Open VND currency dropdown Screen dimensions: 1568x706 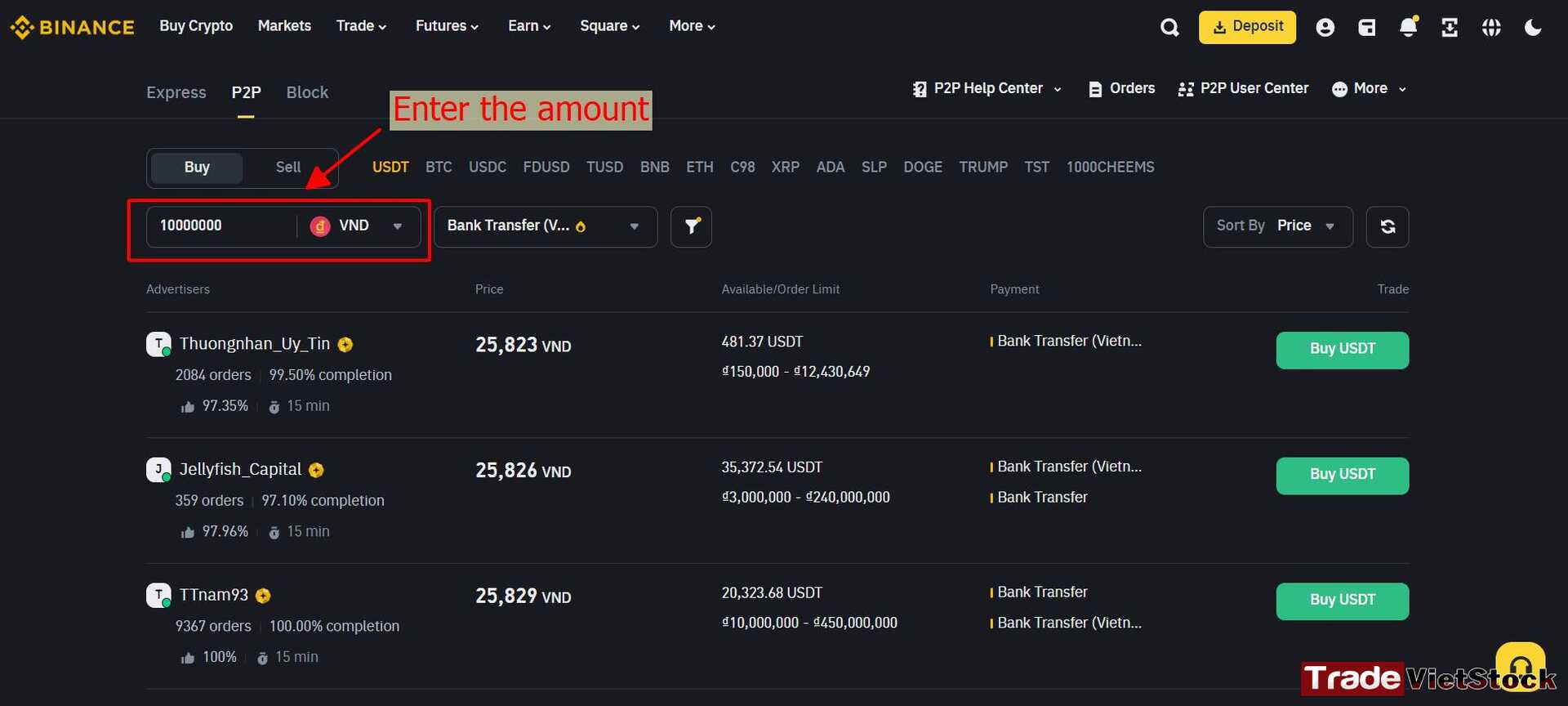click(x=358, y=226)
